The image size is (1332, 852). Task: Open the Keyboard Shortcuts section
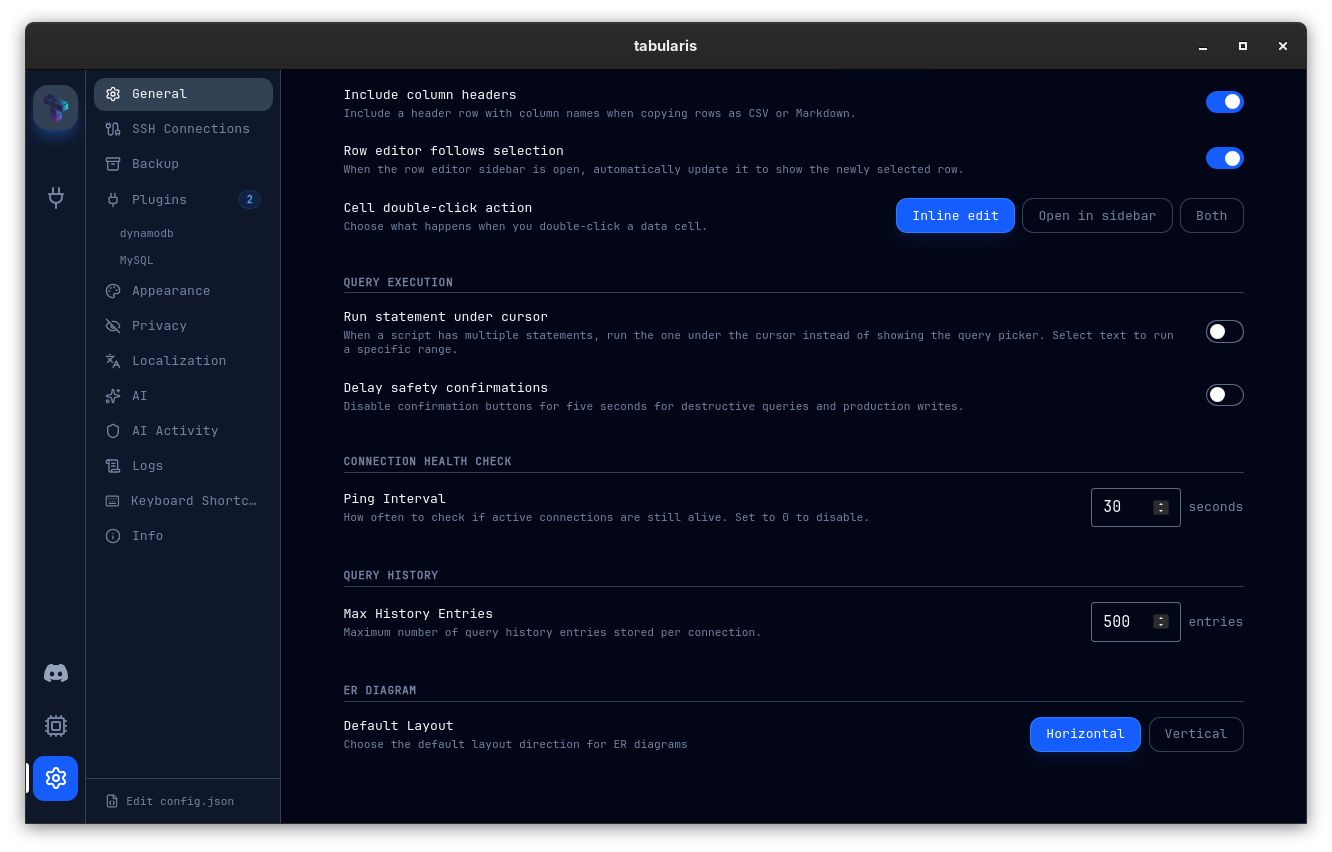pyautogui.click(x=183, y=501)
